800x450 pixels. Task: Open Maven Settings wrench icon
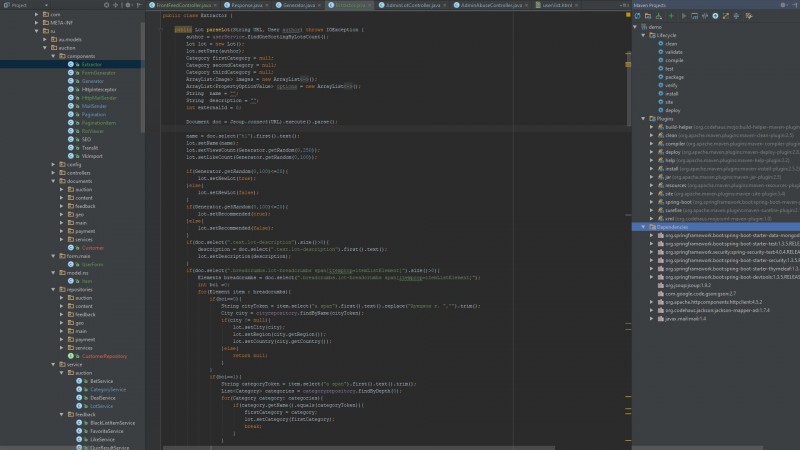(x=749, y=16)
